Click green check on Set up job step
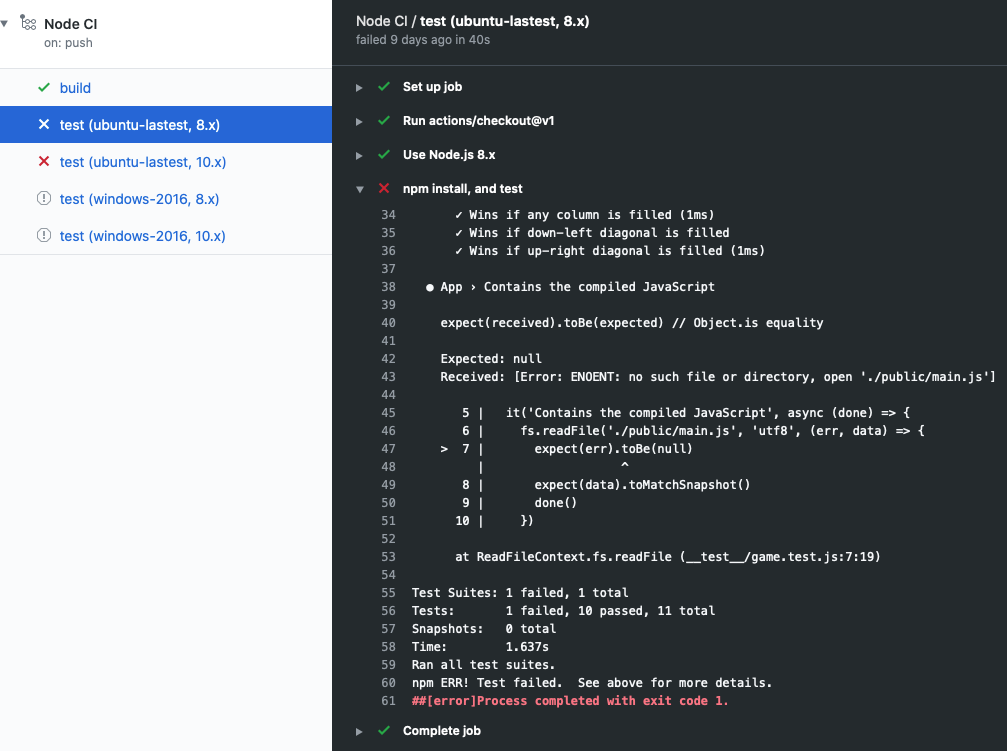This screenshot has height=751, width=1007. [x=383, y=87]
